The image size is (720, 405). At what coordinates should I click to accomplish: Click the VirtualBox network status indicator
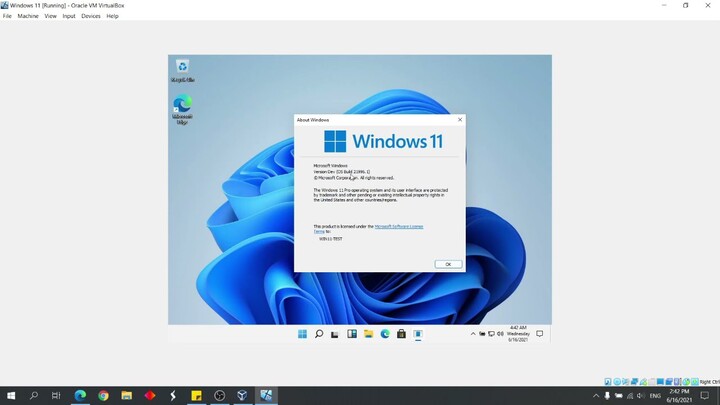(x=635, y=382)
